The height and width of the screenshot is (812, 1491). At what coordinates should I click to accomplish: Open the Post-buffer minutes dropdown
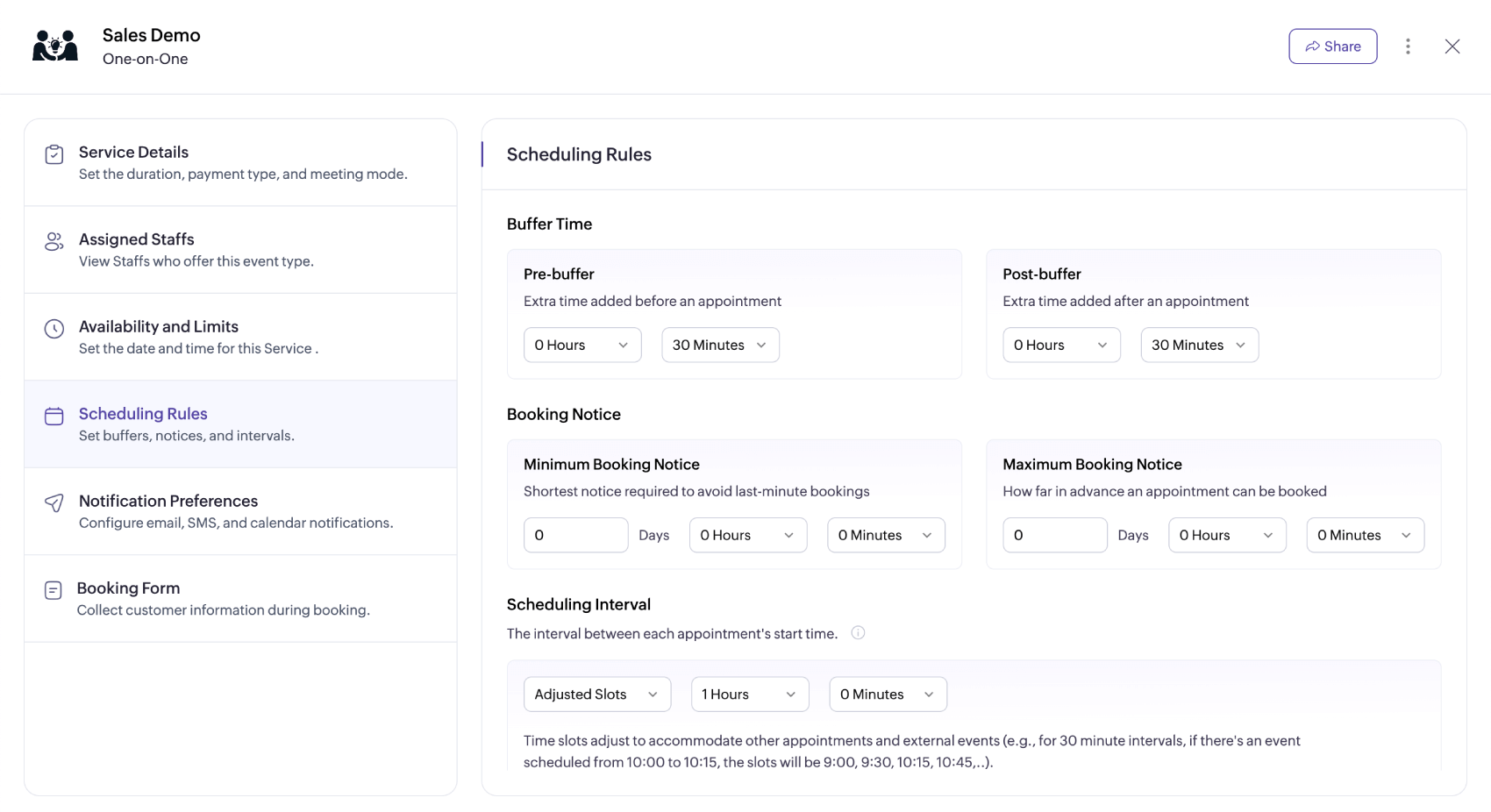pyautogui.click(x=1199, y=345)
